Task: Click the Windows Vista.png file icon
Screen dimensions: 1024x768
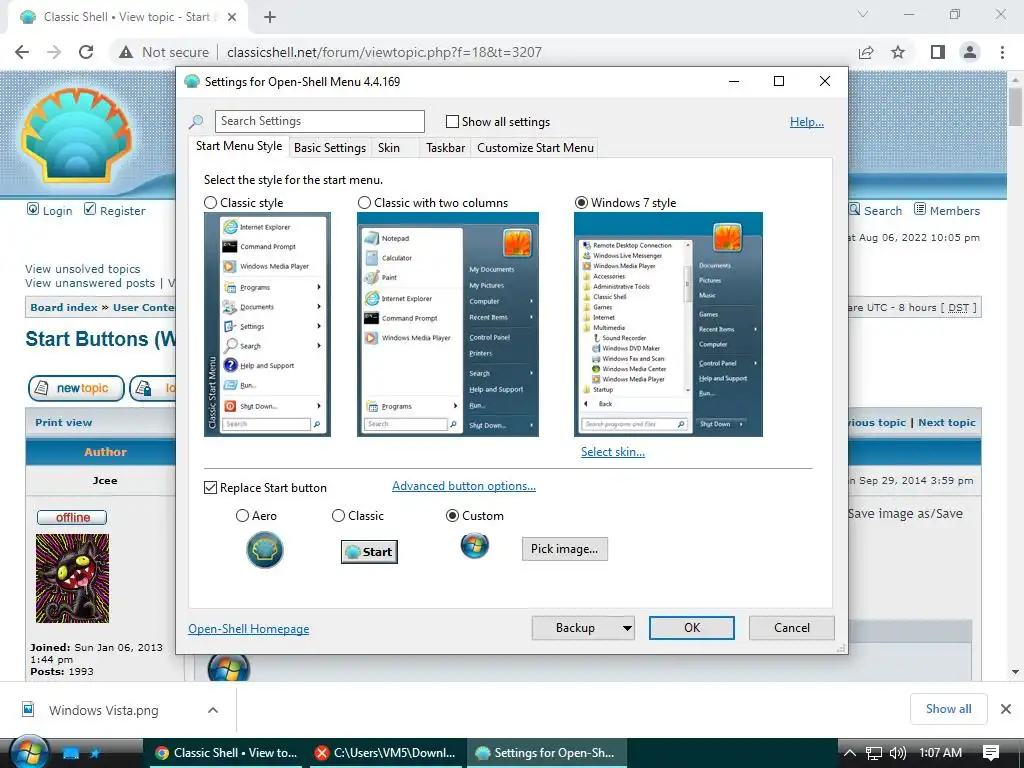Action: pos(28,709)
